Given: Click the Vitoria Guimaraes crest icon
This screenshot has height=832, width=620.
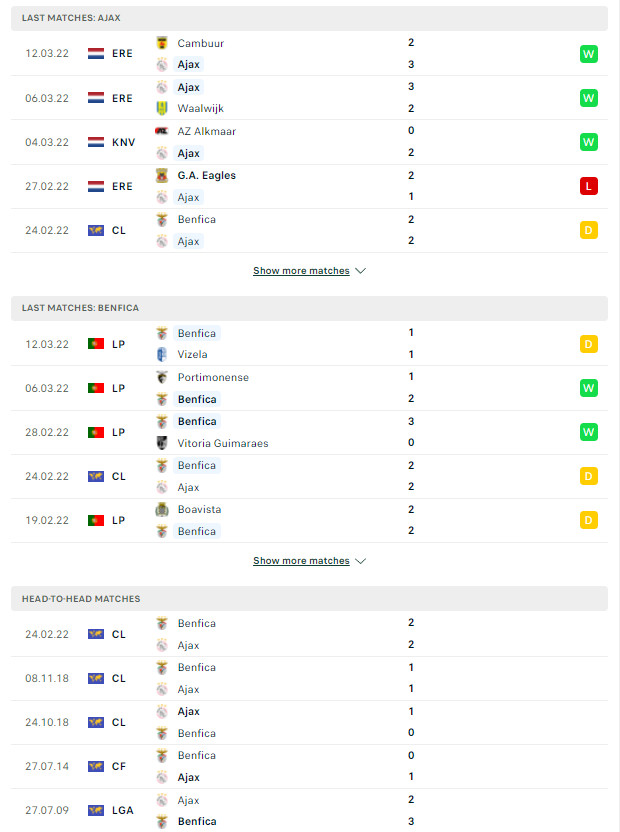Looking at the screenshot, I should (162, 443).
